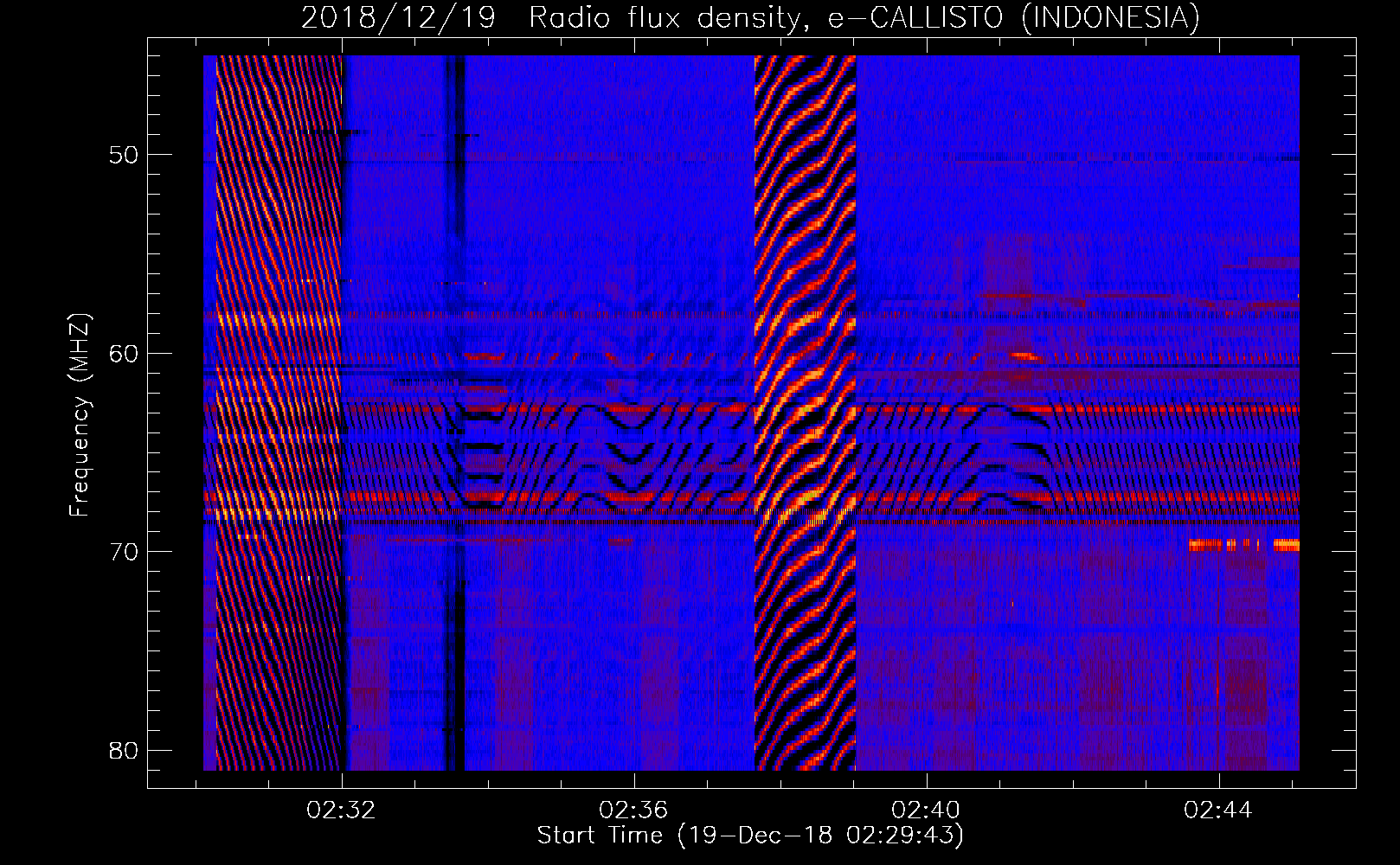Click the diagonal striped interference band before 02:32
This screenshot has width=1400, height=865.
279,413
